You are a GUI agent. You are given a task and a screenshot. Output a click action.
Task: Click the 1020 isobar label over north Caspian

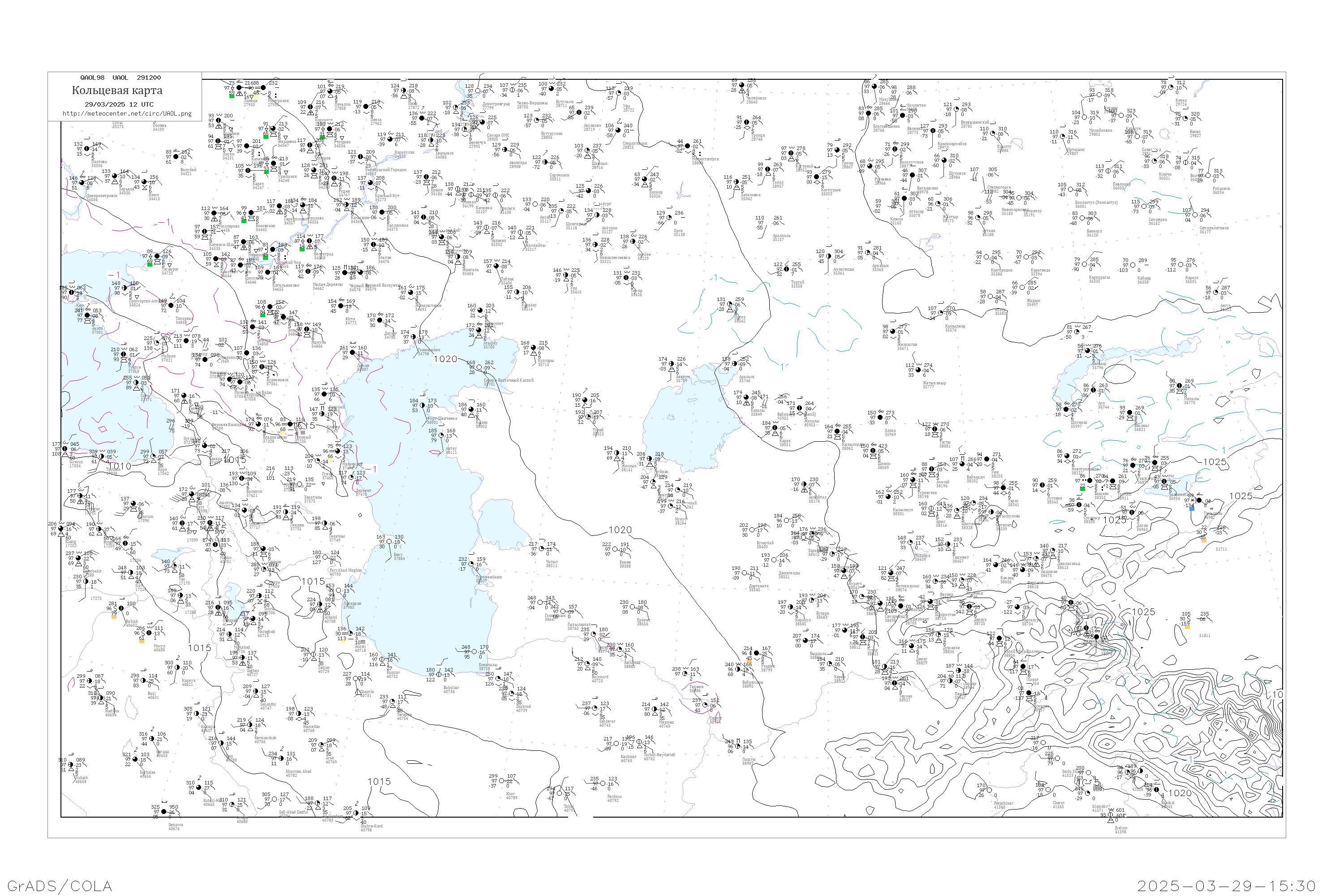tap(445, 359)
